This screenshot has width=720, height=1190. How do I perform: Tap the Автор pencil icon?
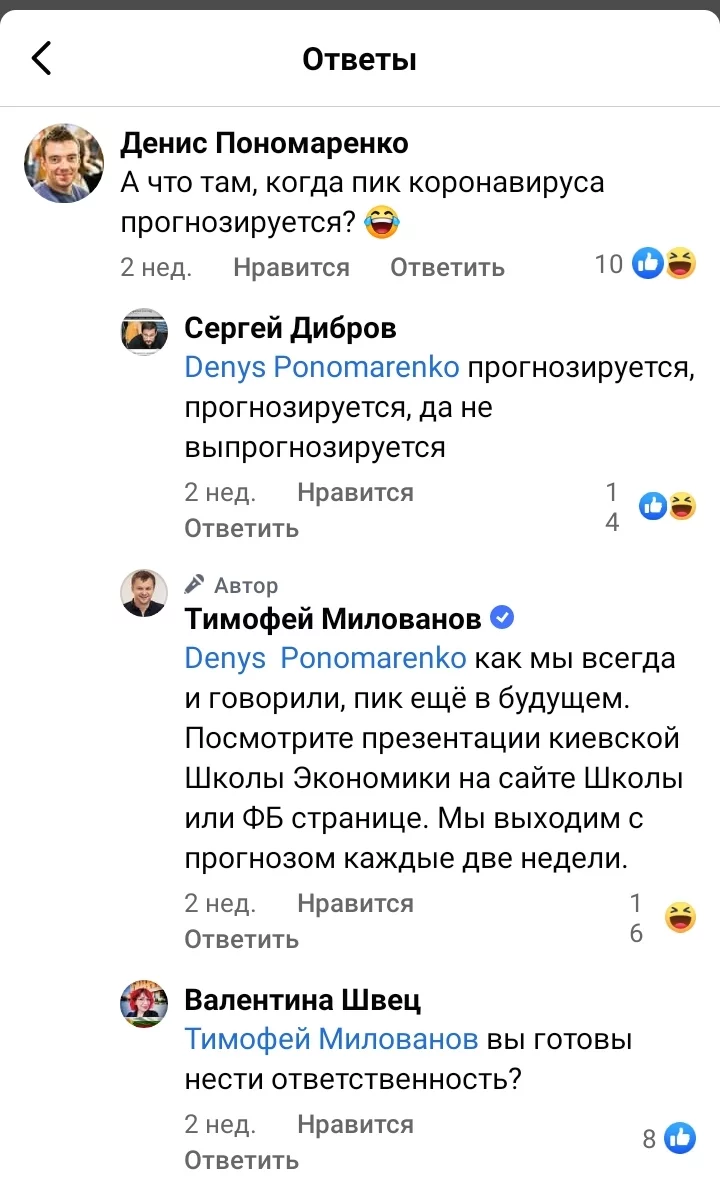pyautogui.click(x=195, y=584)
